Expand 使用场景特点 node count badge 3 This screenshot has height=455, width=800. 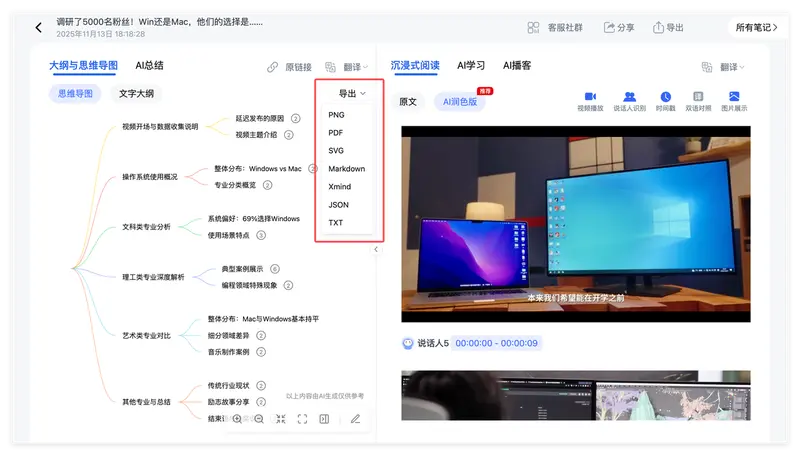click(261, 235)
